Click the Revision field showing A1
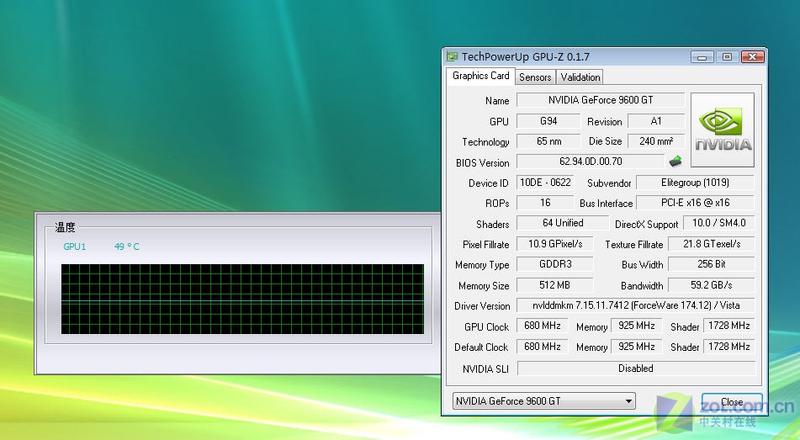 (656, 121)
